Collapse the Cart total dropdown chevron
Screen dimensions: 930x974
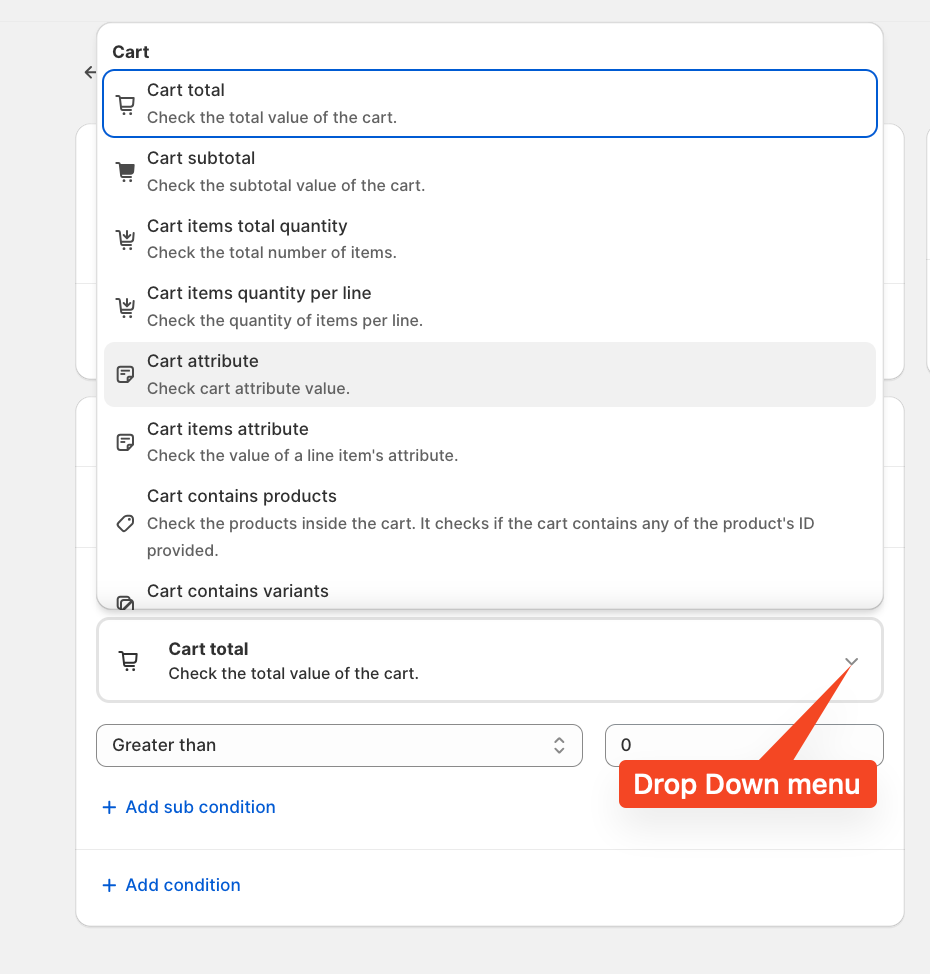851,662
